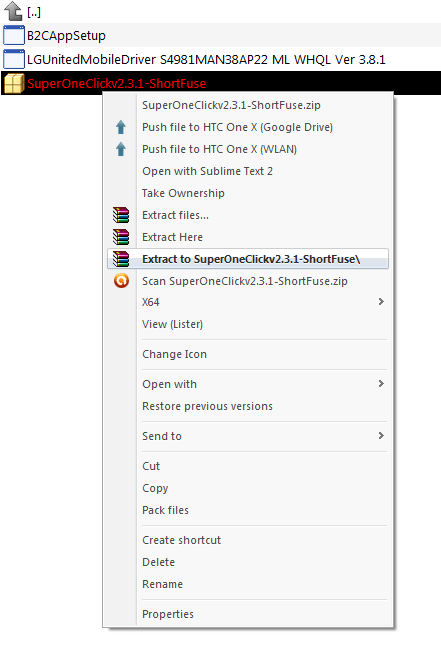Click the up-arrow parent directory icon
The height and width of the screenshot is (645, 441).
pos(13,11)
